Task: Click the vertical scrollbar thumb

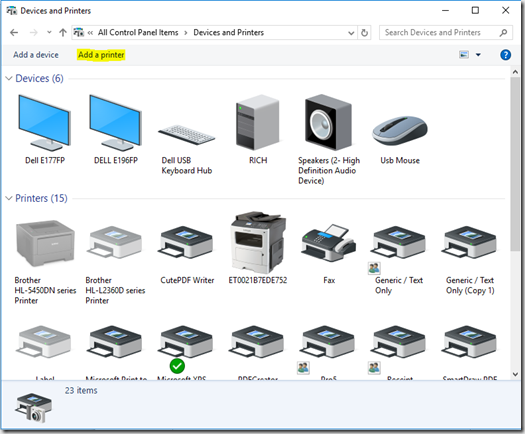Action: click(515, 163)
